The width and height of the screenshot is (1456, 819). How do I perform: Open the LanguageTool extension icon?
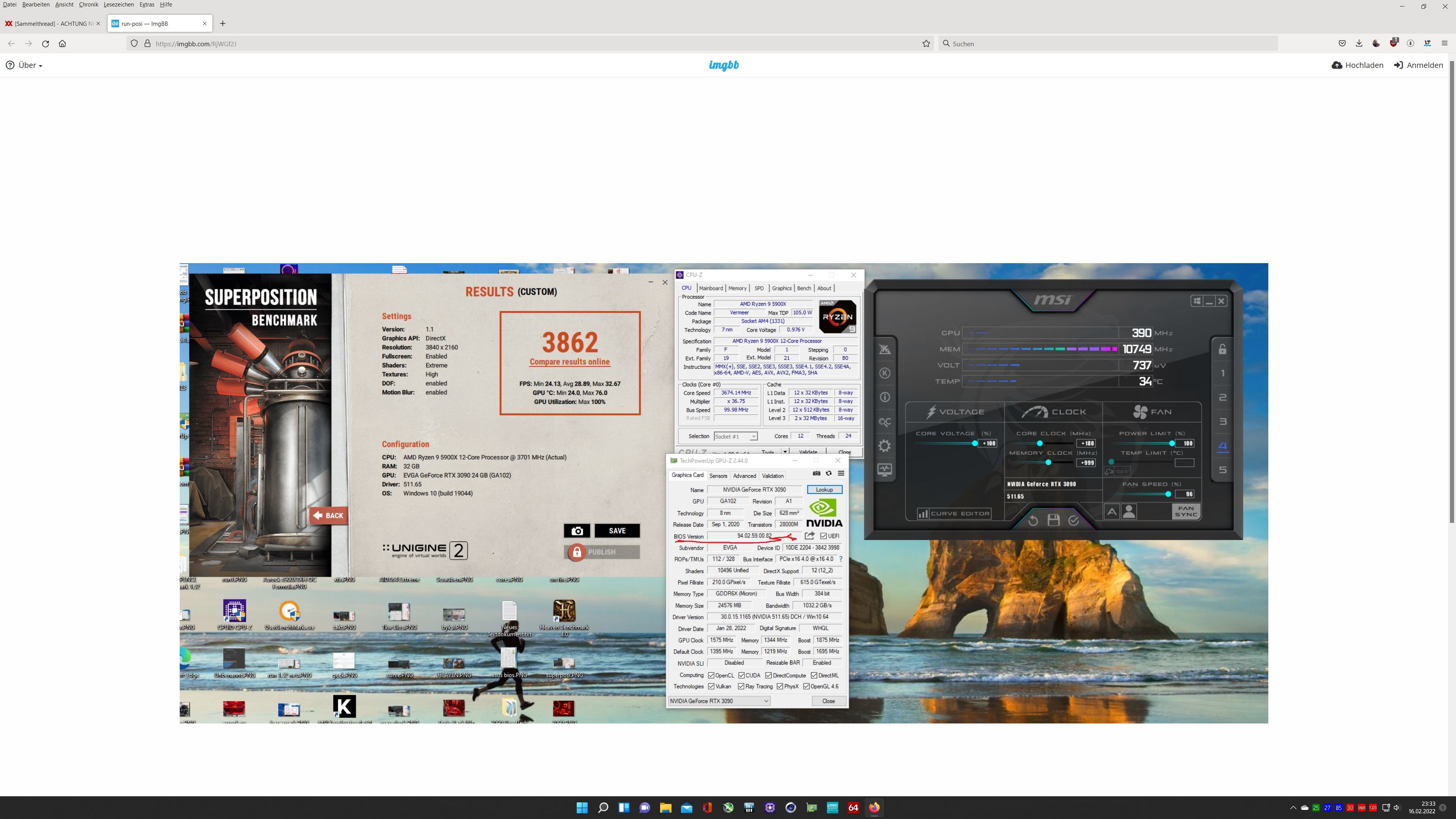pos(1427,44)
